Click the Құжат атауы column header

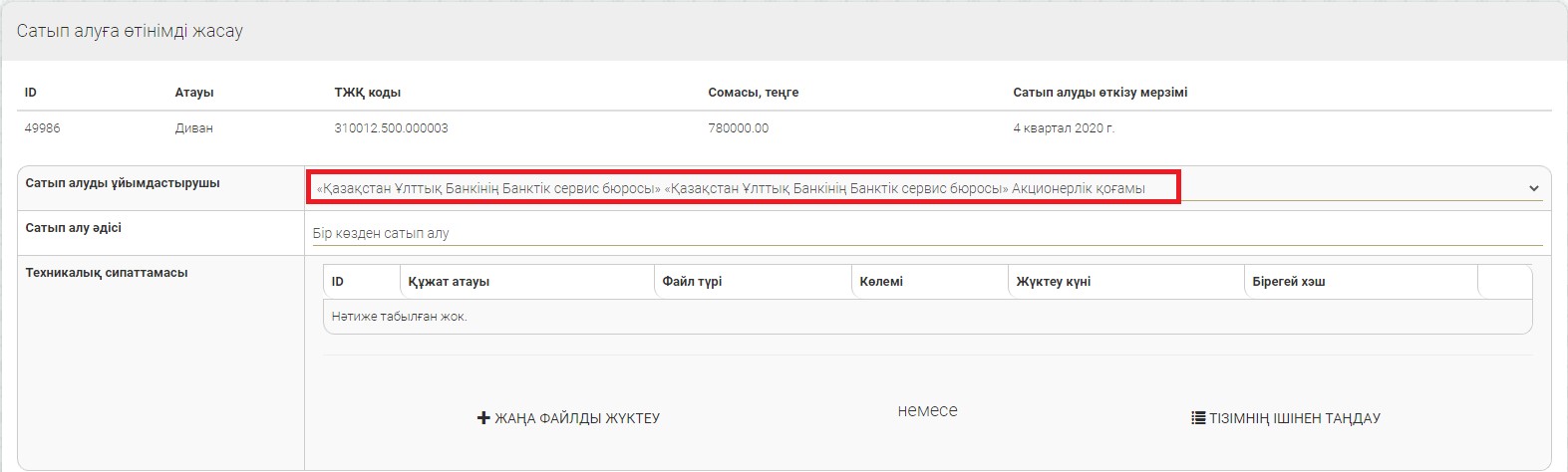(449, 282)
